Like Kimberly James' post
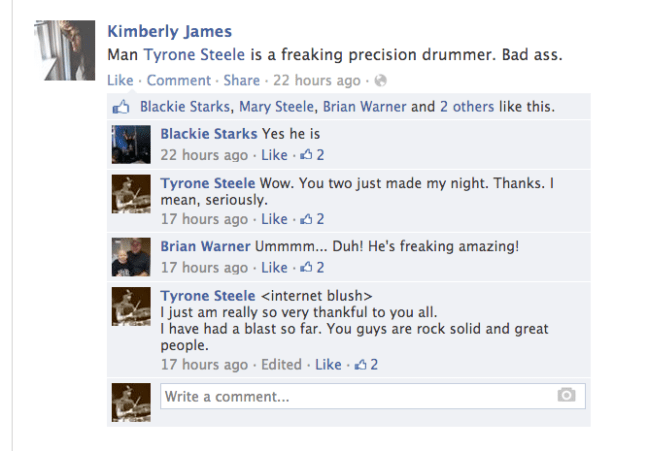648x451 pixels. click(x=119, y=80)
